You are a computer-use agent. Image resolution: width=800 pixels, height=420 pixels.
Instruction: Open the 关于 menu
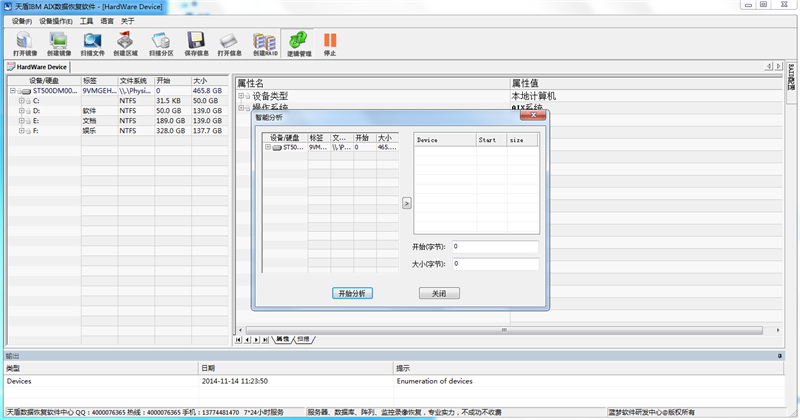[128, 21]
